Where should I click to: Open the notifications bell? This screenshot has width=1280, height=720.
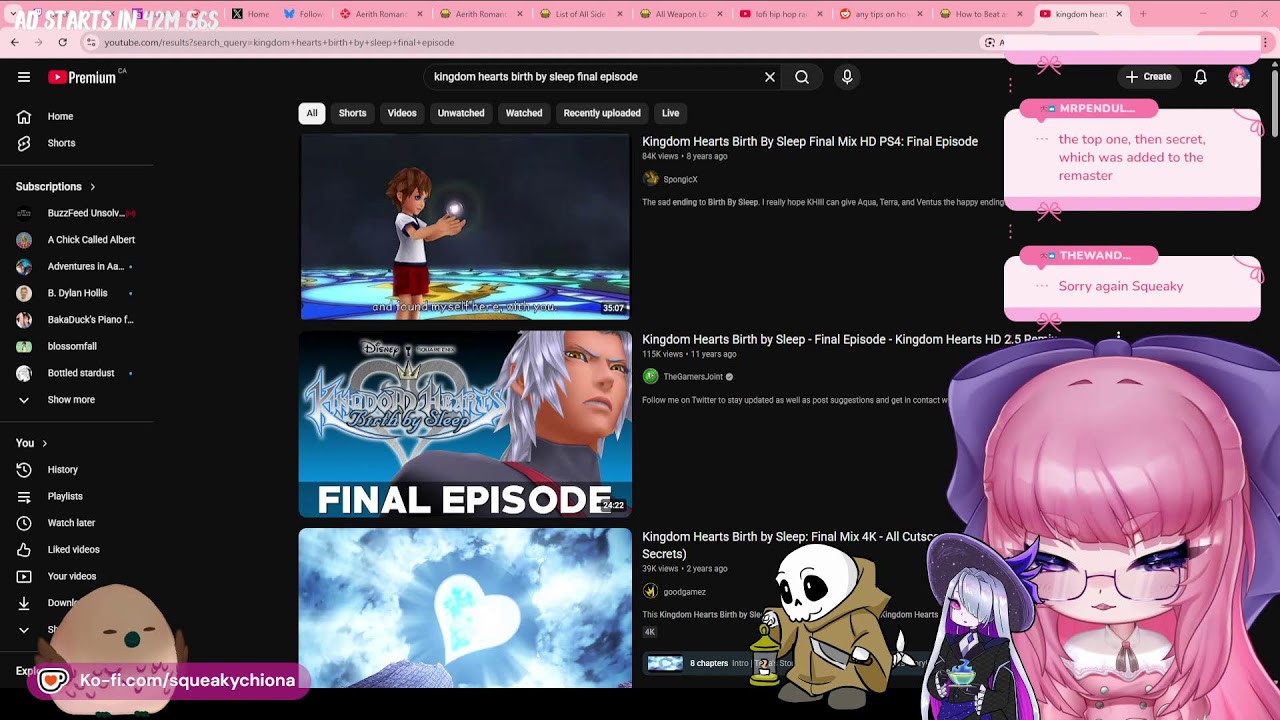pos(1201,77)
